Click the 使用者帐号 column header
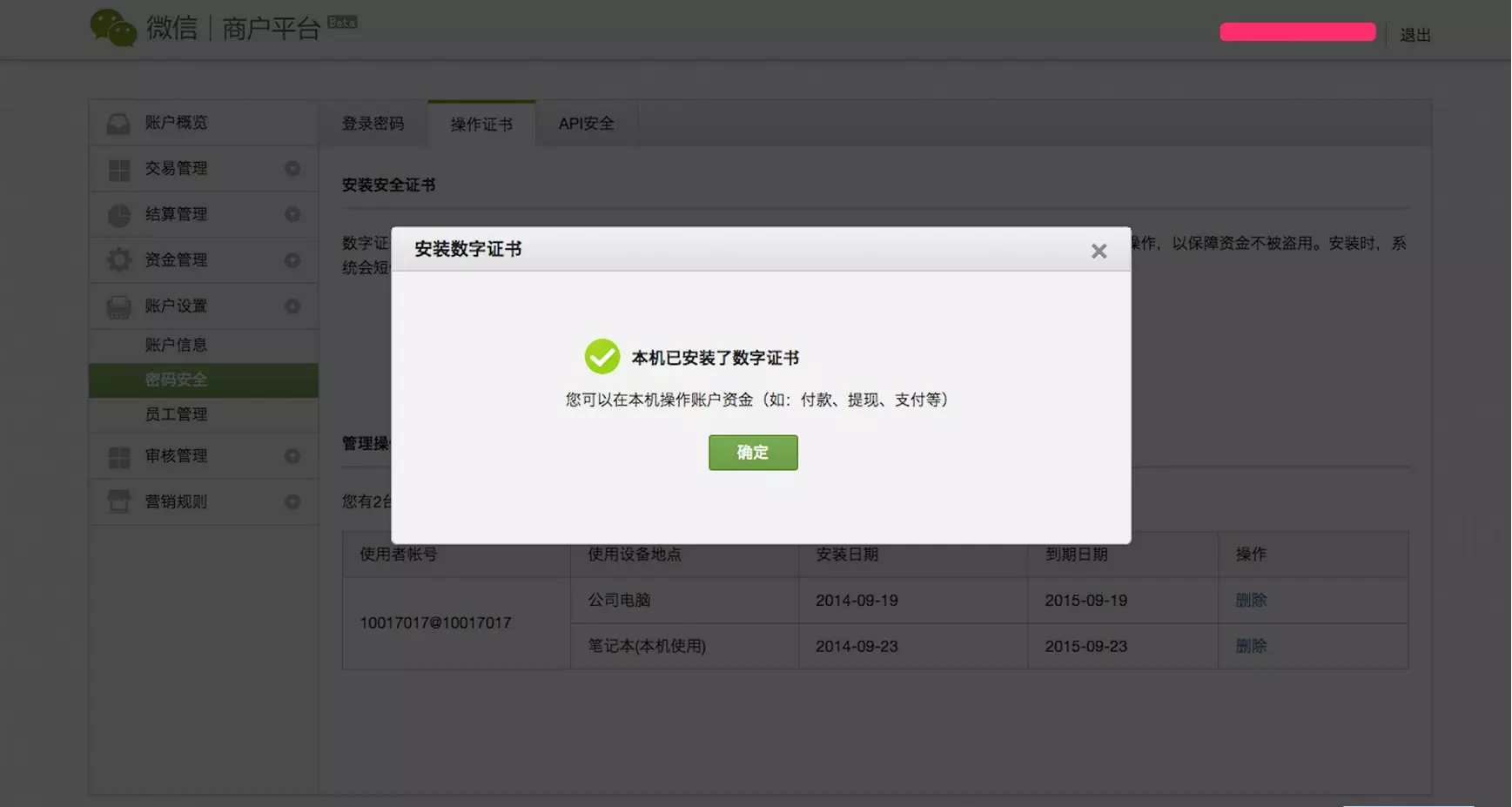The image size is (1512, 807). click(398, 555)
